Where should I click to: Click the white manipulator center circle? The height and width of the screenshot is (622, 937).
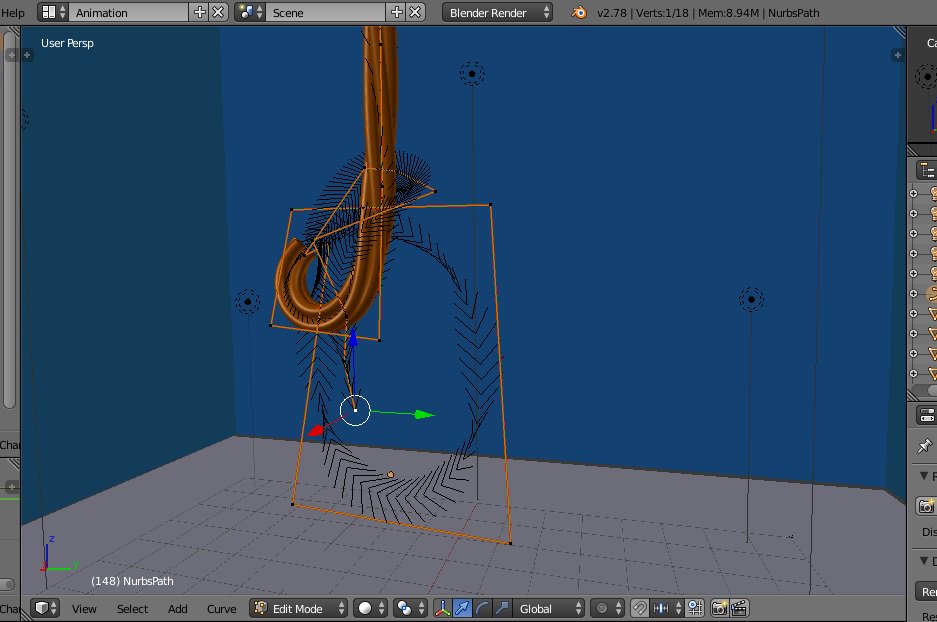click(355, 410)
